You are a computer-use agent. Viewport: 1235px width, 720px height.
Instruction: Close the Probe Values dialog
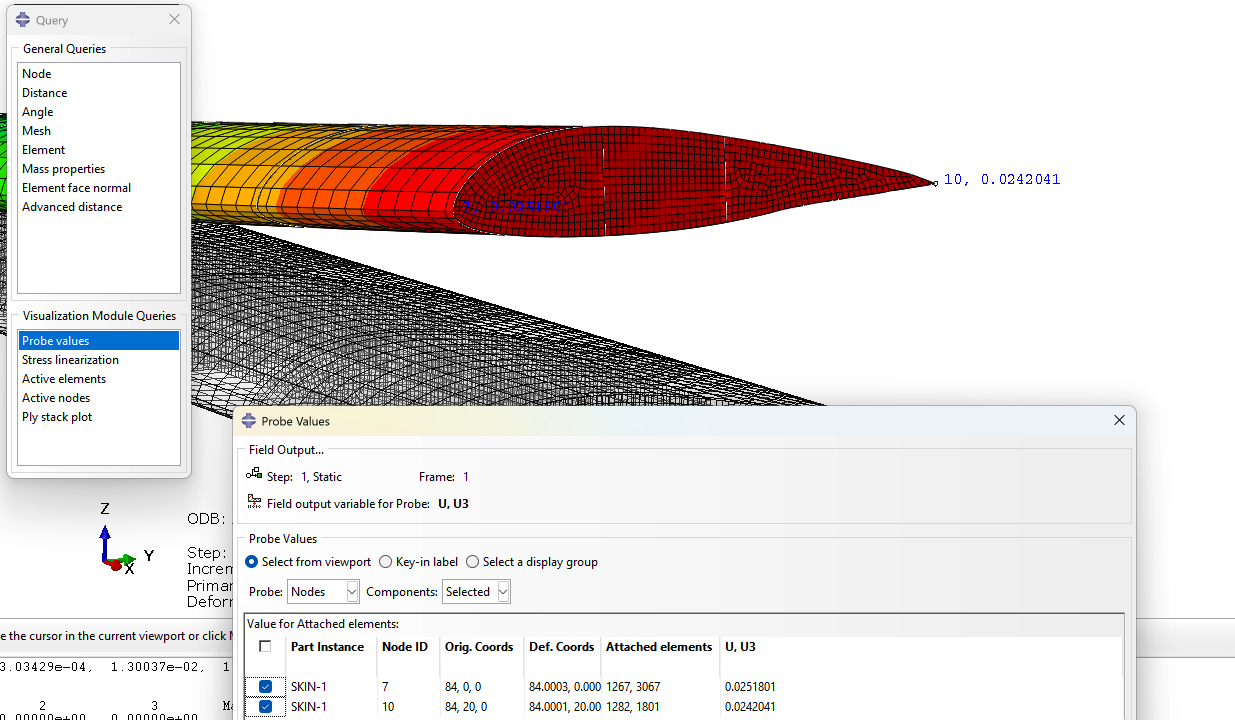tap(1119, 421)
